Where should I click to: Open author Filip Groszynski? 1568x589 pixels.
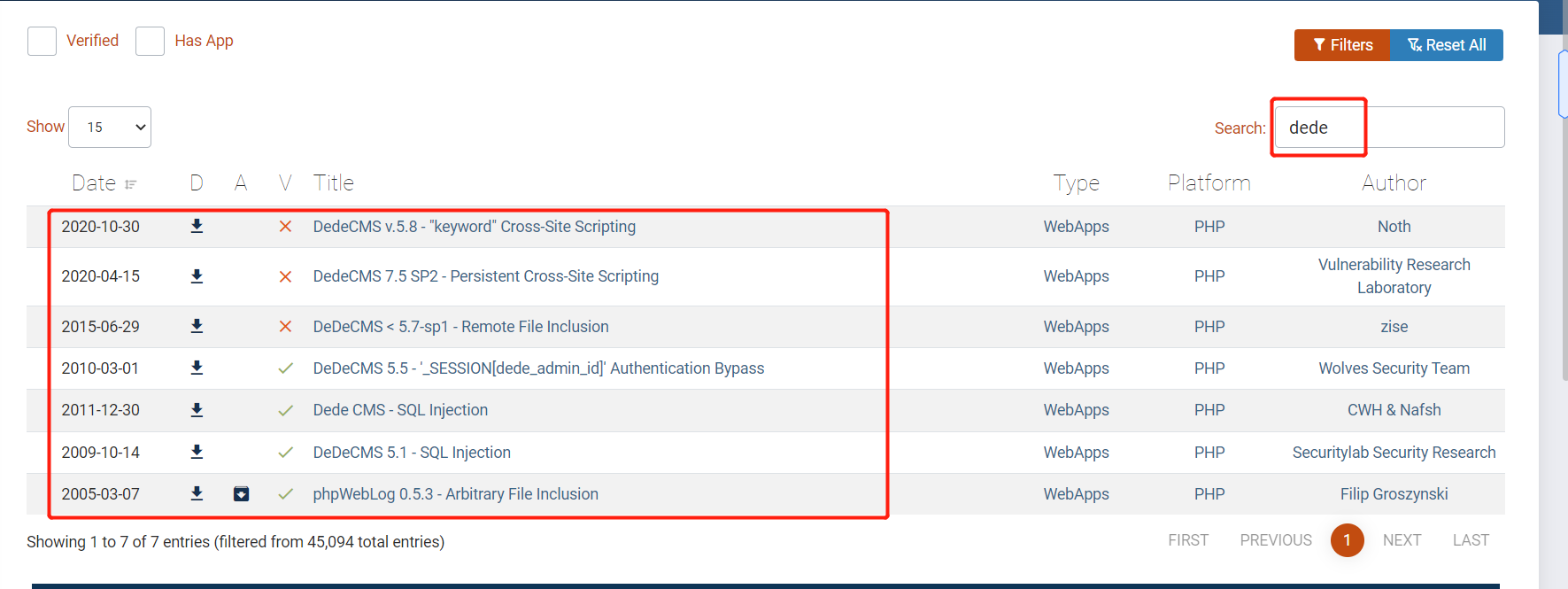(x=1394, y=494)
